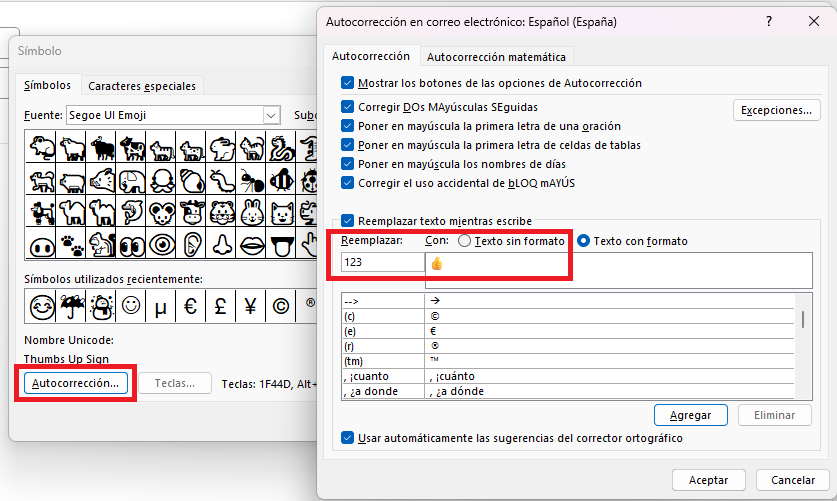Switch to Autocorrección matemática tab
837x501 pixels.
point(496,57)
